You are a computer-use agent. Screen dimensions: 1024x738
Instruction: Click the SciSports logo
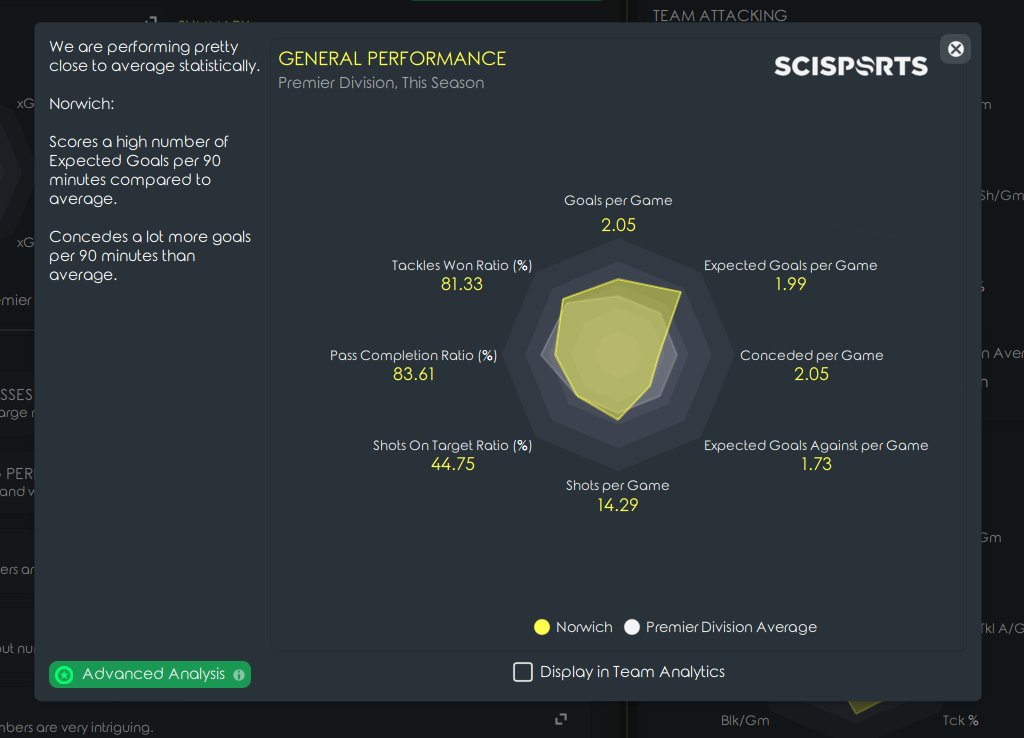point(850,66)
